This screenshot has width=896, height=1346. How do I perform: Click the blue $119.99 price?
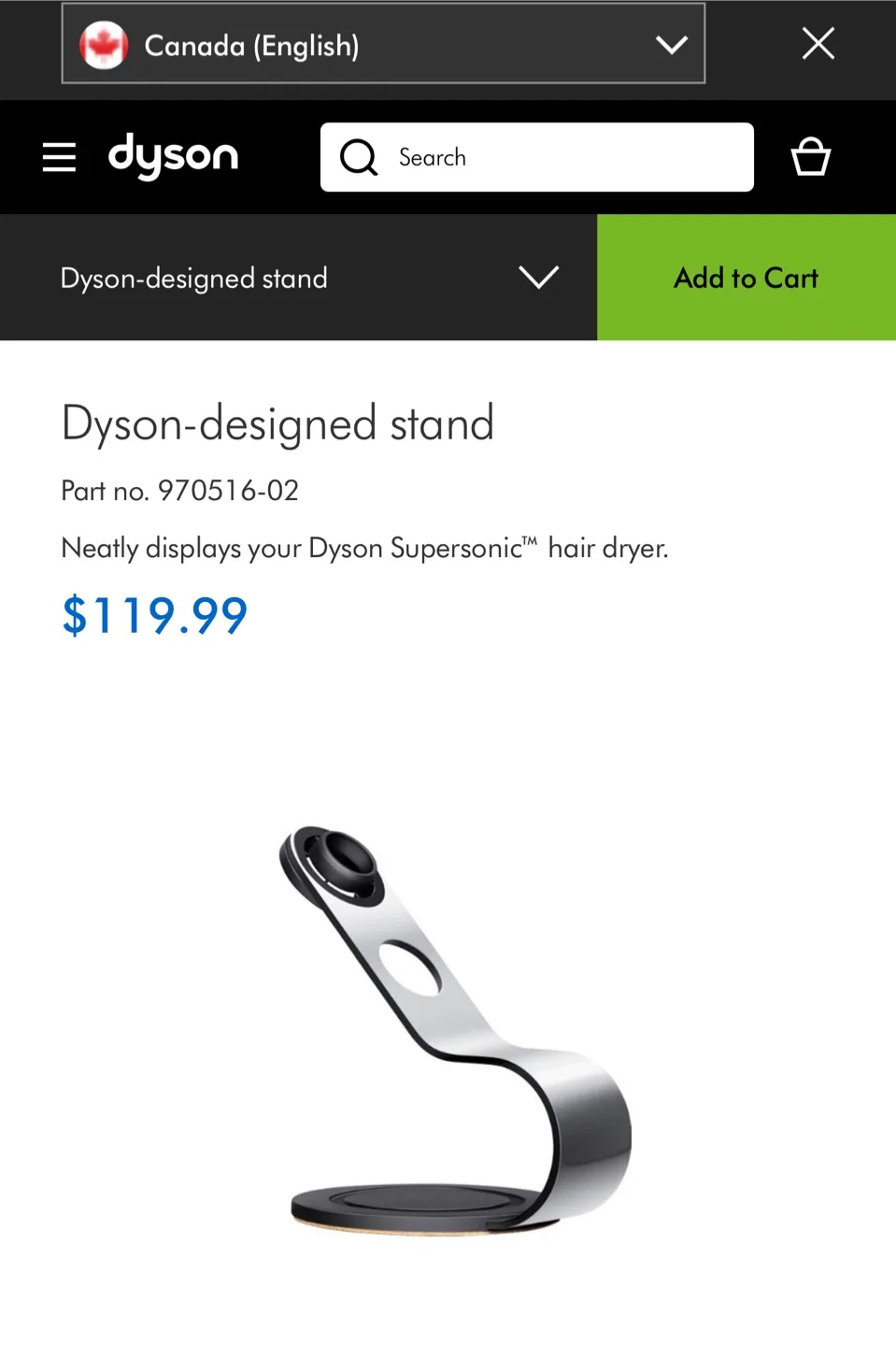[155, 615]
